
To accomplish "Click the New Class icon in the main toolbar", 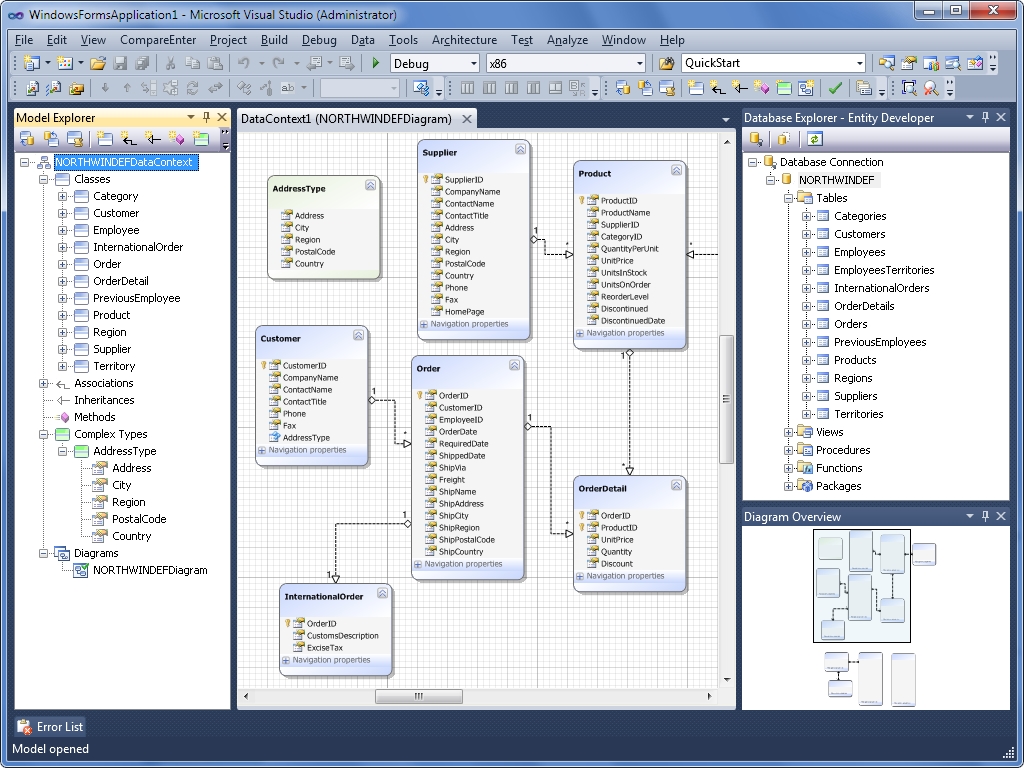I will tap(696, 88).
